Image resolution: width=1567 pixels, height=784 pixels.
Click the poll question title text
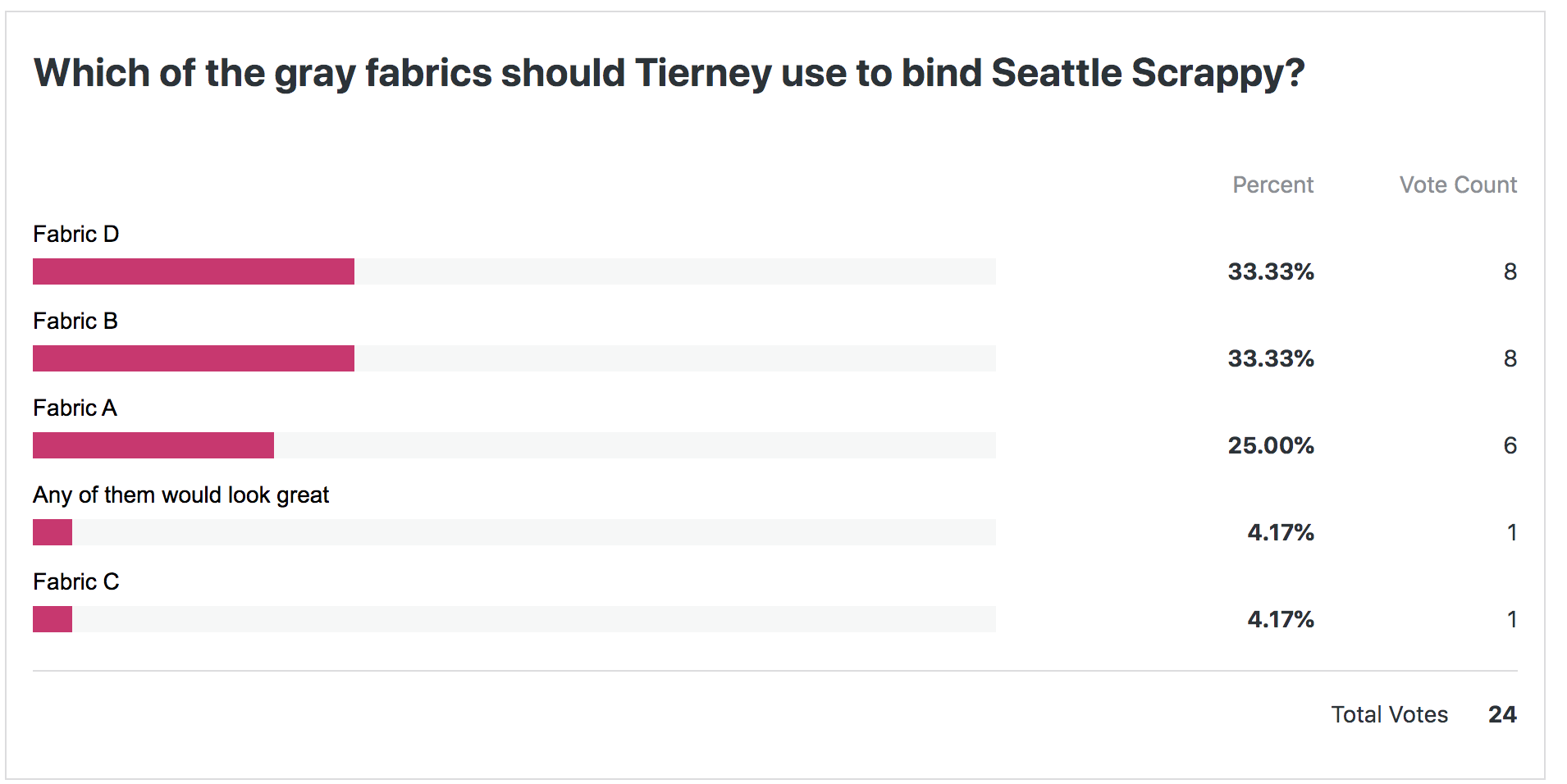pyautogui.click(x=669, y=73)
